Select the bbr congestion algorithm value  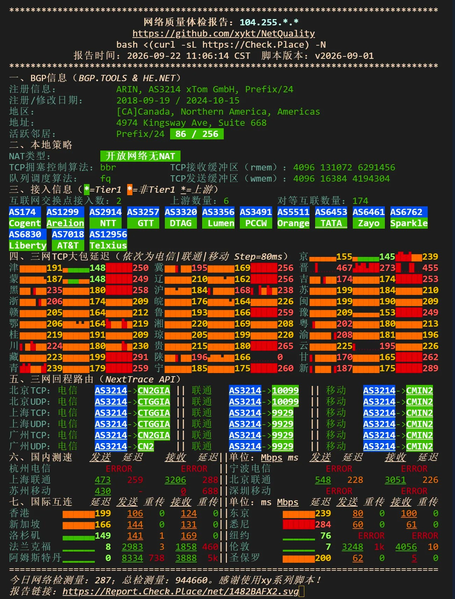coord(108,167)
